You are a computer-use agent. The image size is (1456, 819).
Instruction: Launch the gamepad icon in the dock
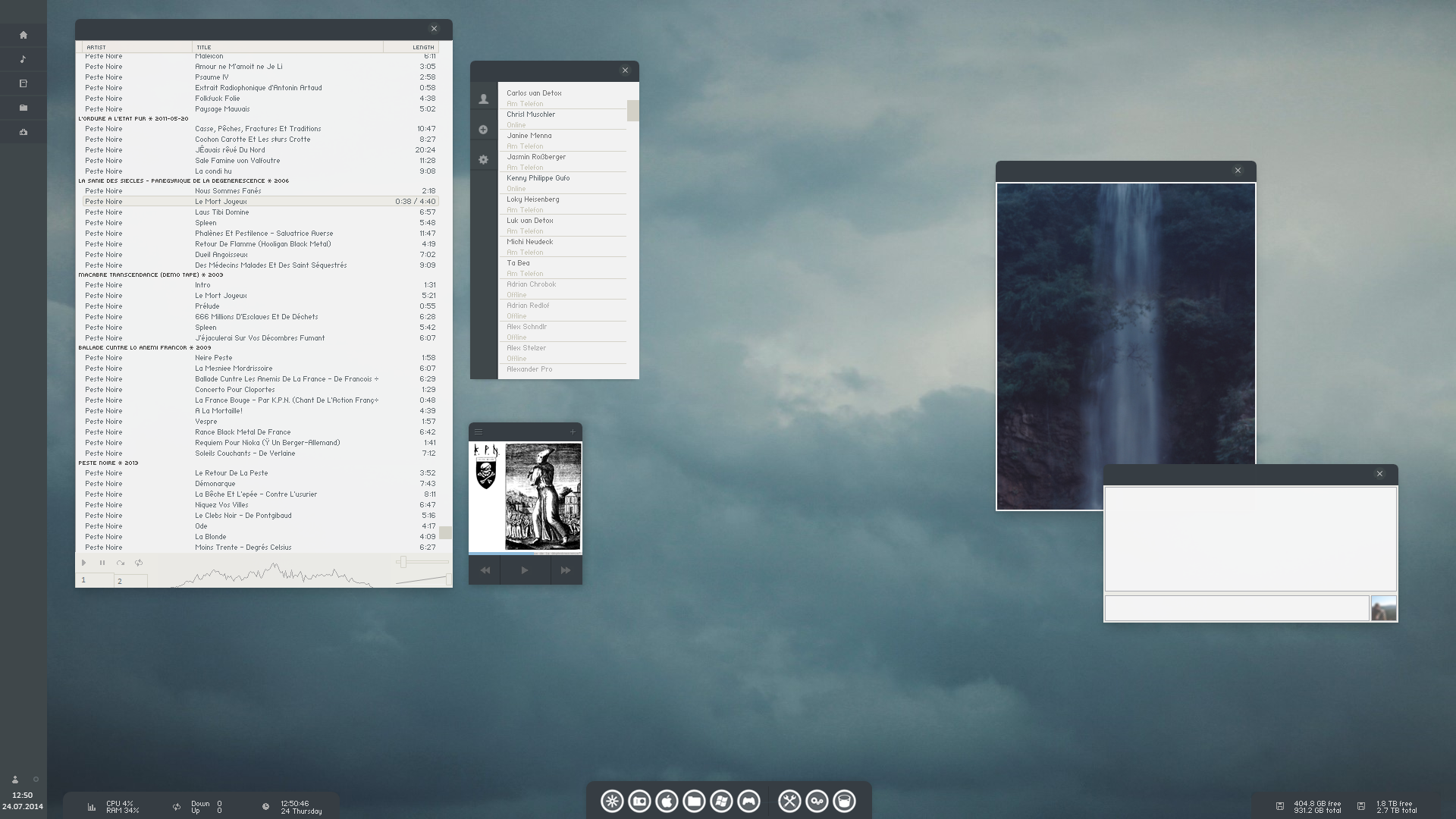point(748,801)
